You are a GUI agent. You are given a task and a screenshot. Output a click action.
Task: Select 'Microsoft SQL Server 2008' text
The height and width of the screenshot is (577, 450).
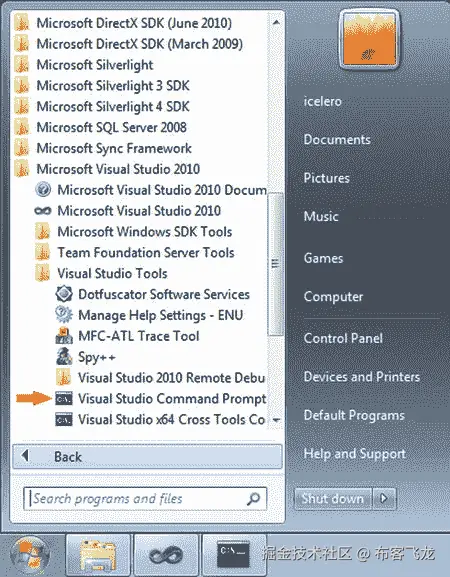(111, 128)
